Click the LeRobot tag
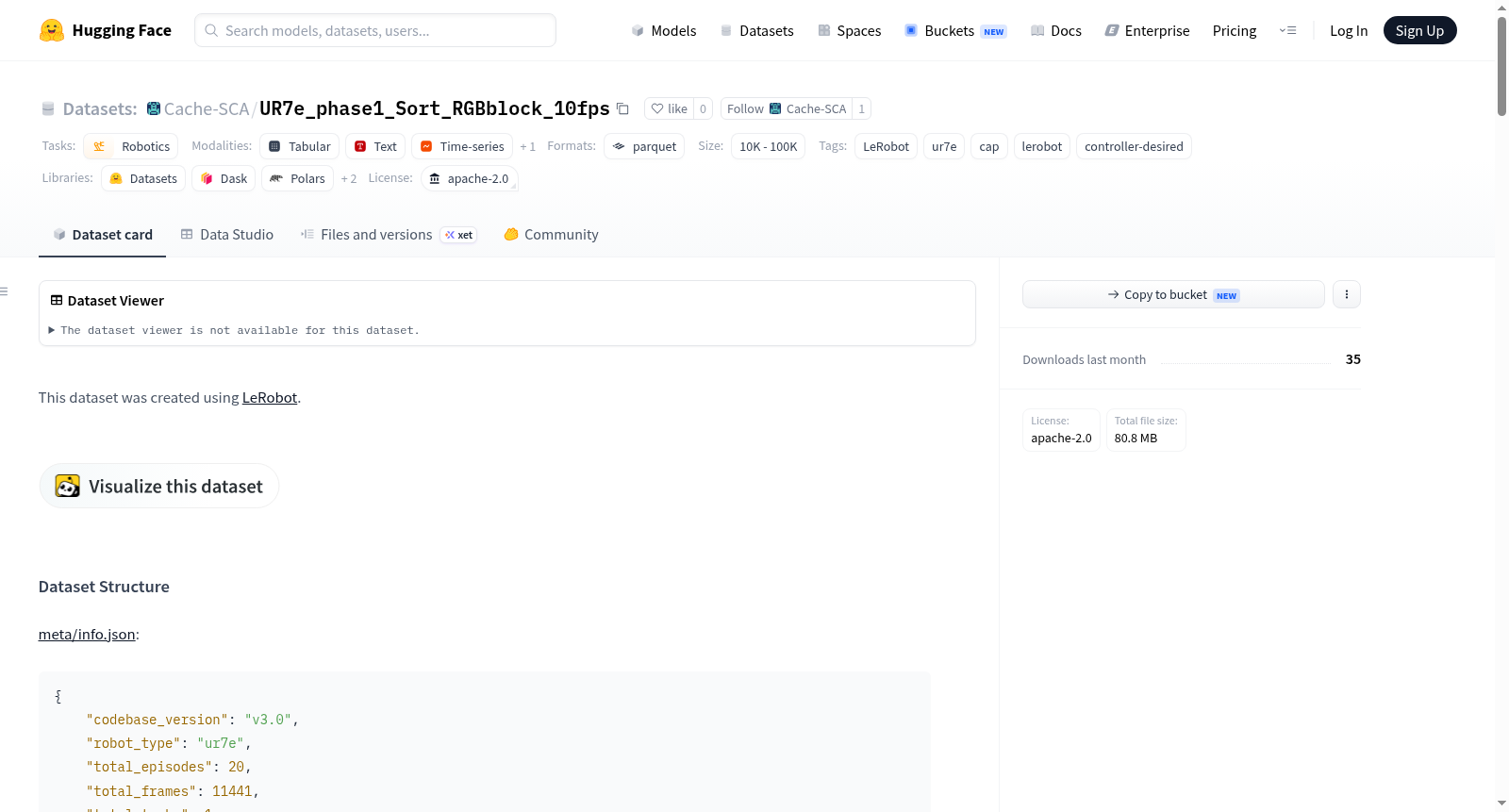This screenshot has width=1509, height=812. point(887,146)
